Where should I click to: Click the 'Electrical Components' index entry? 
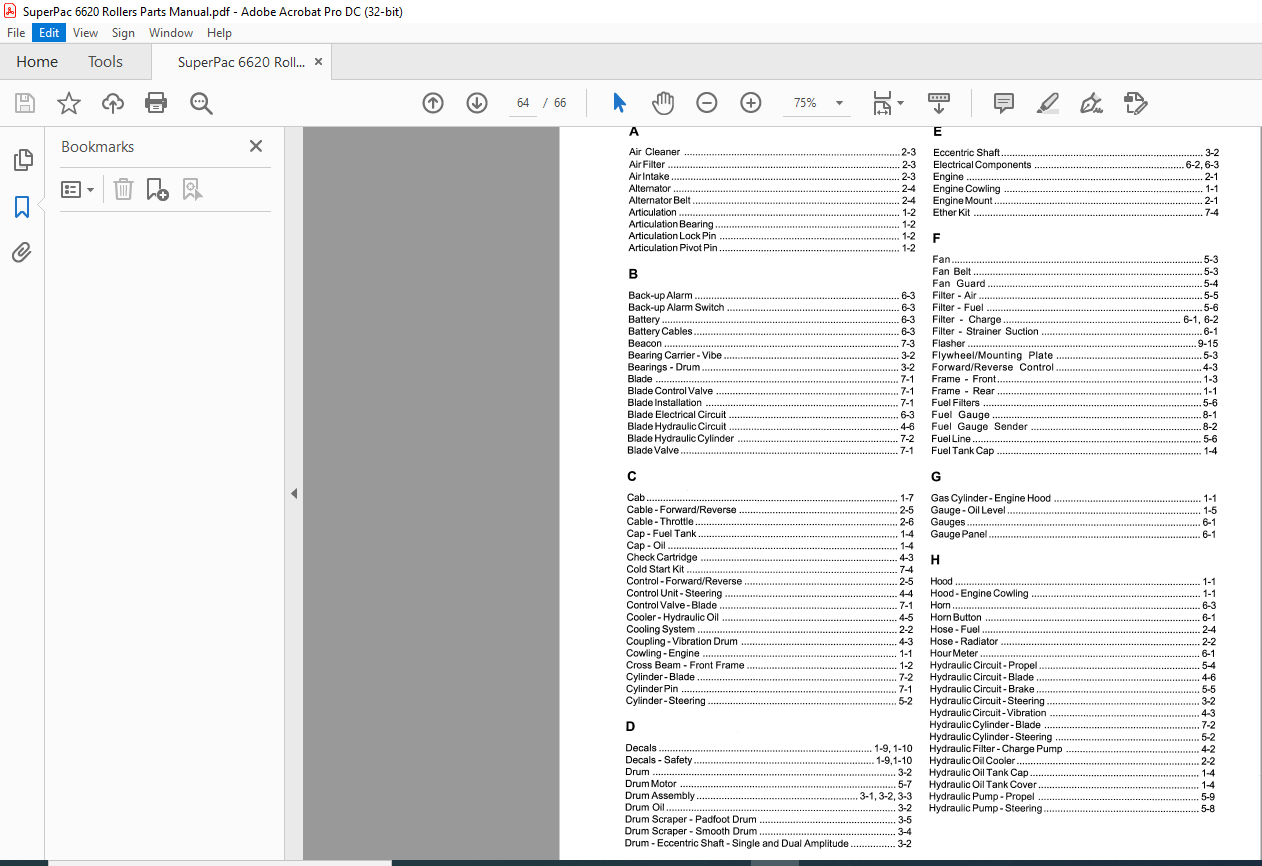(1076, 165)
